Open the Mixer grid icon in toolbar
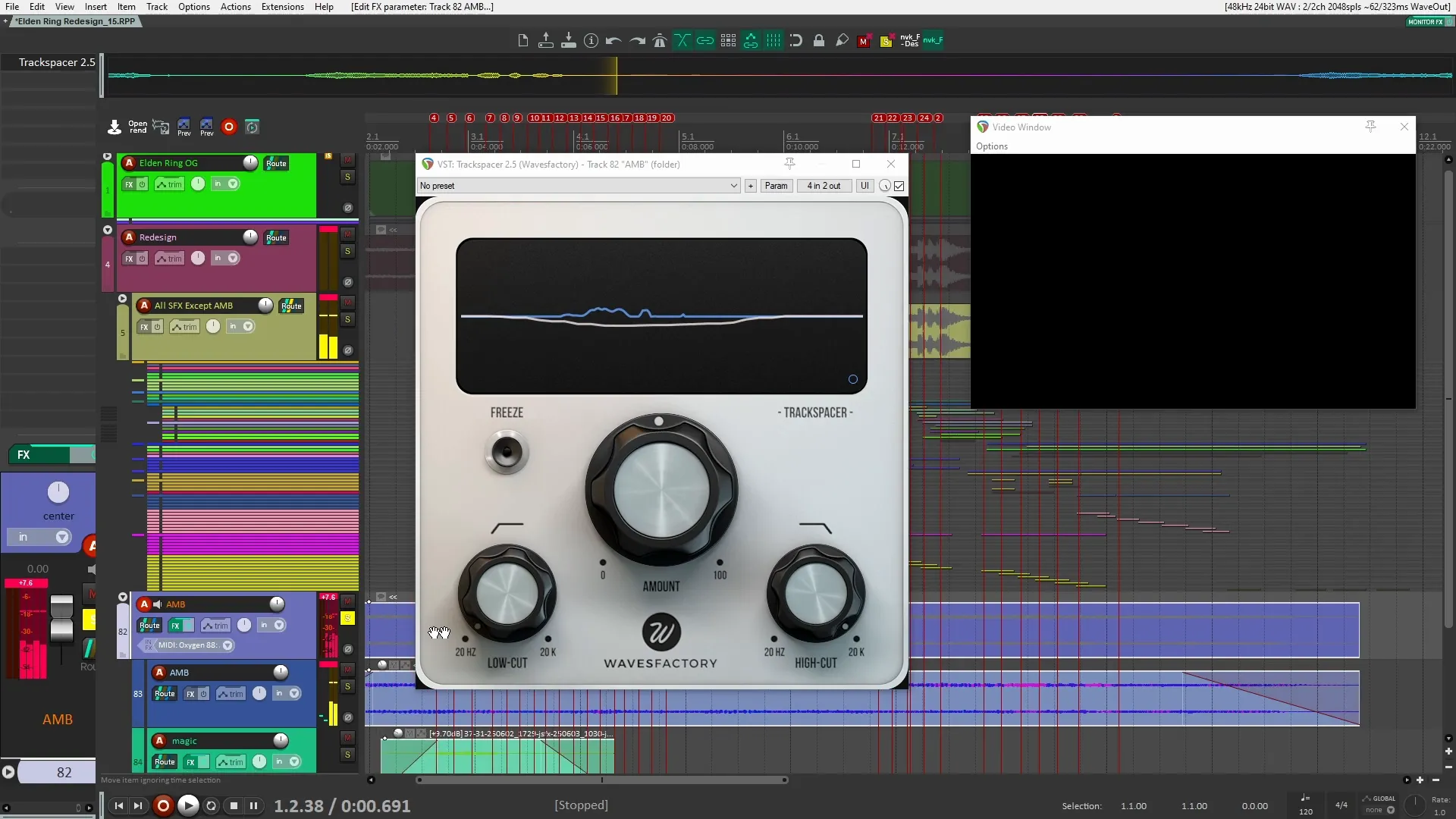The width and height of the screenshot is (1456, 819). pos(728,41)
